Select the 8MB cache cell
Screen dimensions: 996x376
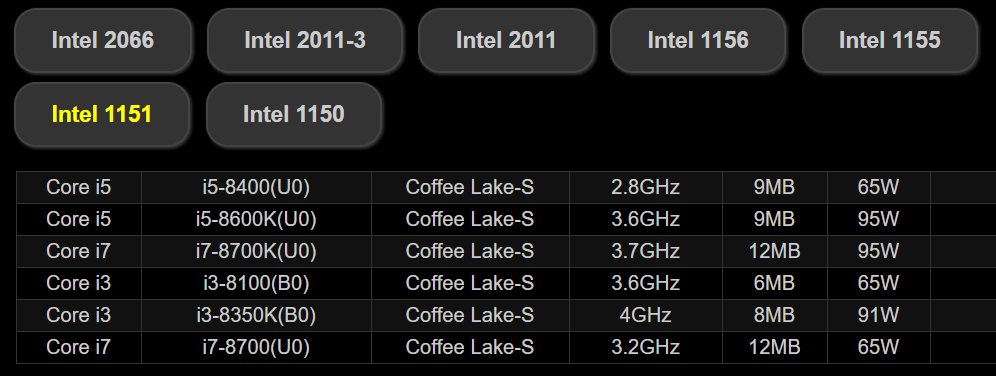pyautogui.click(x=775, y=315)
